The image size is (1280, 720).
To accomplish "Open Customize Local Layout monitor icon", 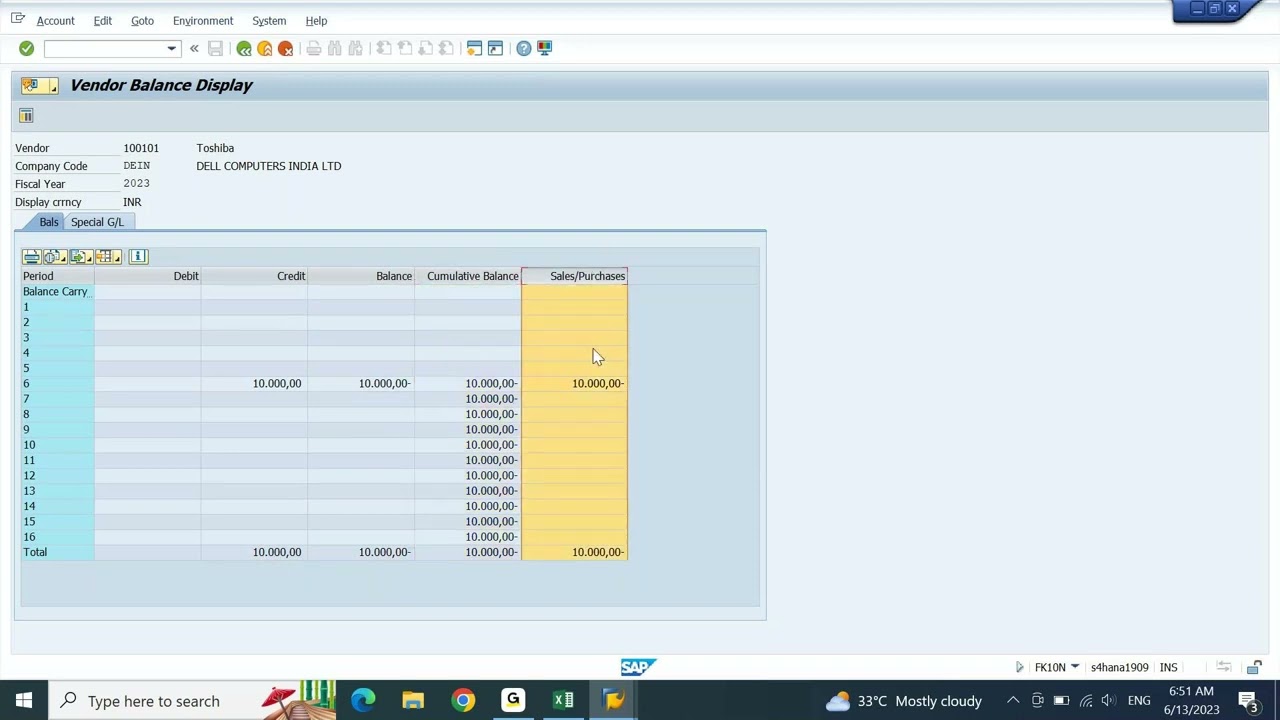I will tap(544, 48).
